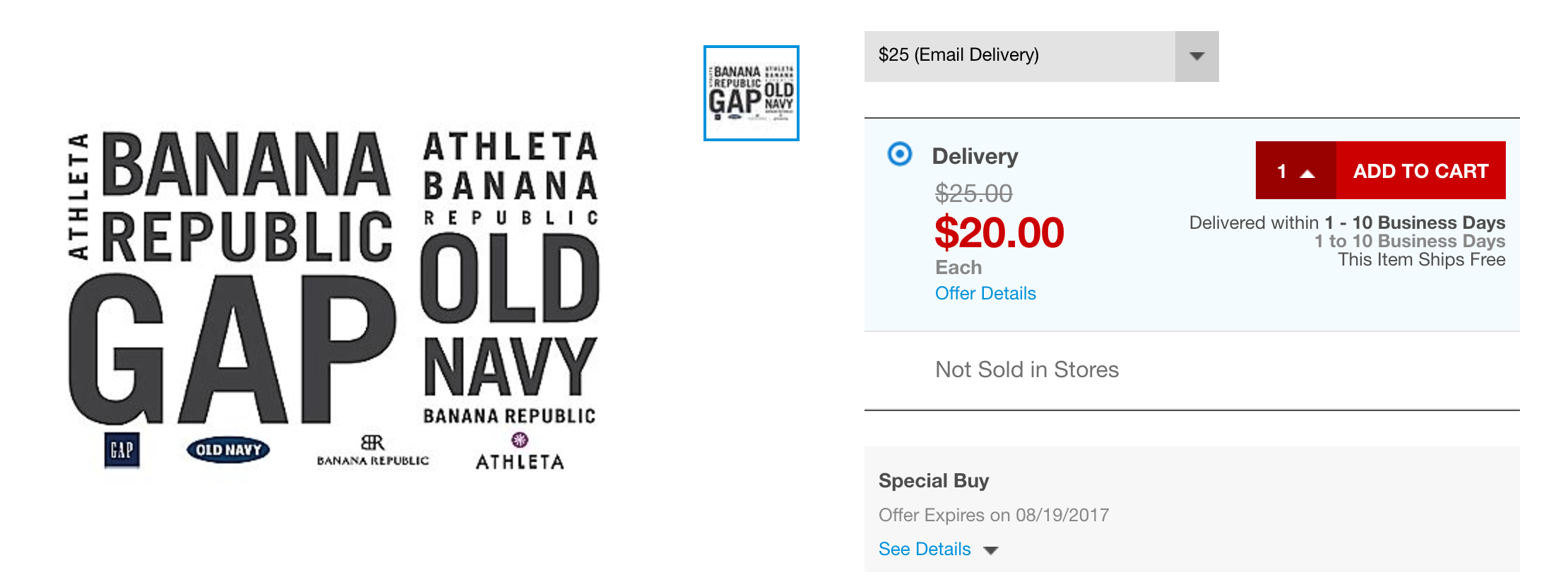Screen dimensions: 1568x582
Task: Click the blue Gap logo below the artwork
Action: [121, 451]
